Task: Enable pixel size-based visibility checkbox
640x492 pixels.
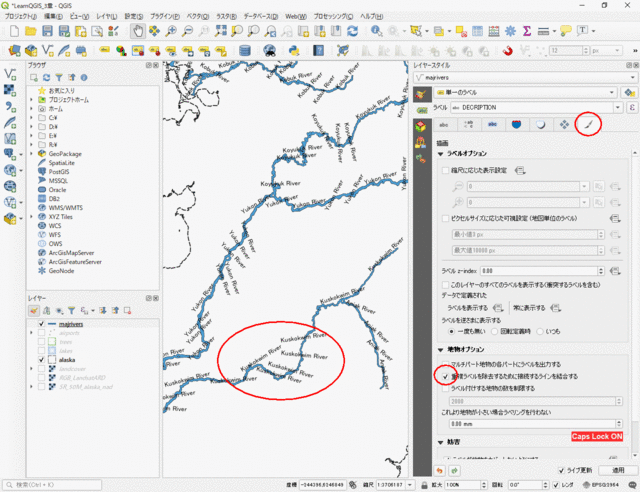Action: [446, 218]
